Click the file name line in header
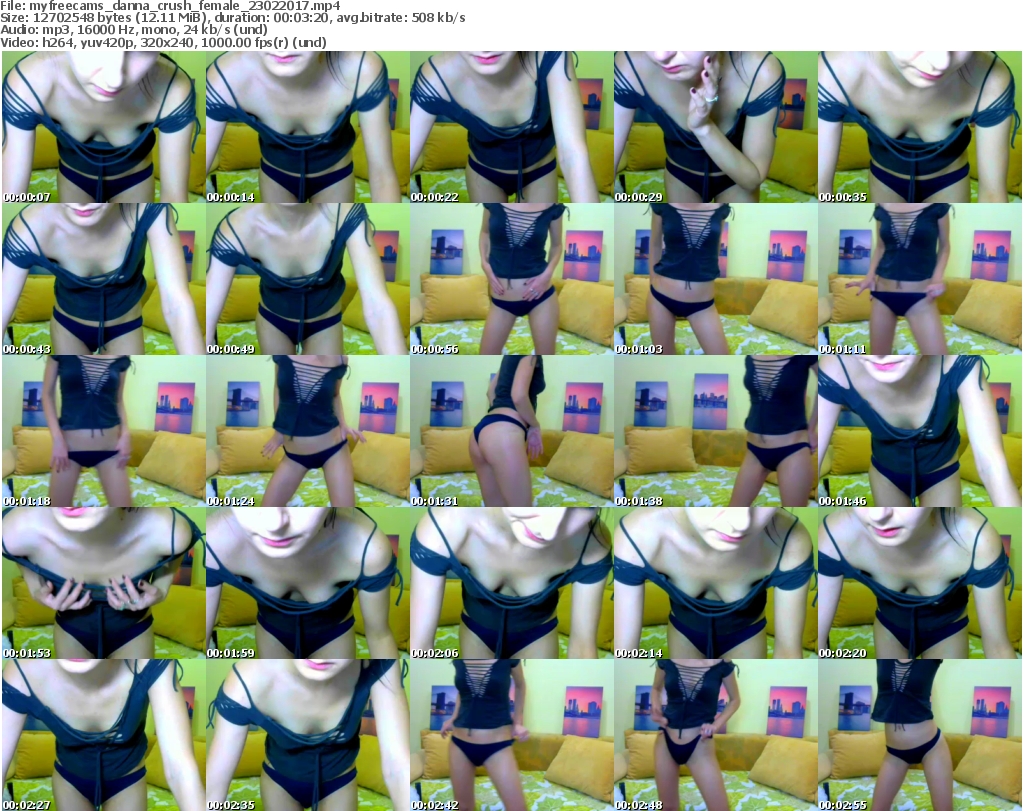The image size is (1024, 811). point(170,6)
